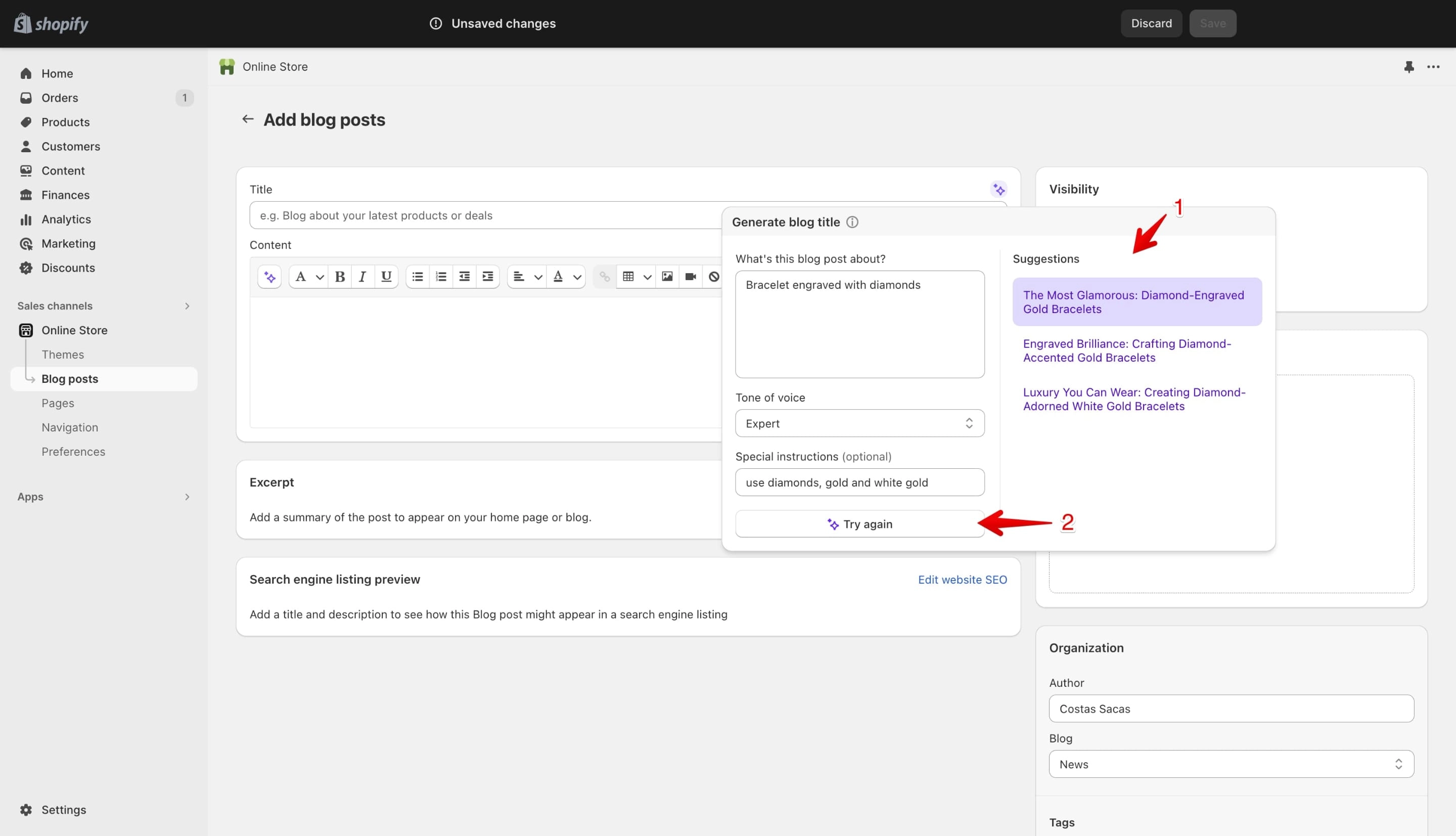Screen dimensions: 1456x836
Task: Open Analytics in the sidebar
Action: pos(104,219)
